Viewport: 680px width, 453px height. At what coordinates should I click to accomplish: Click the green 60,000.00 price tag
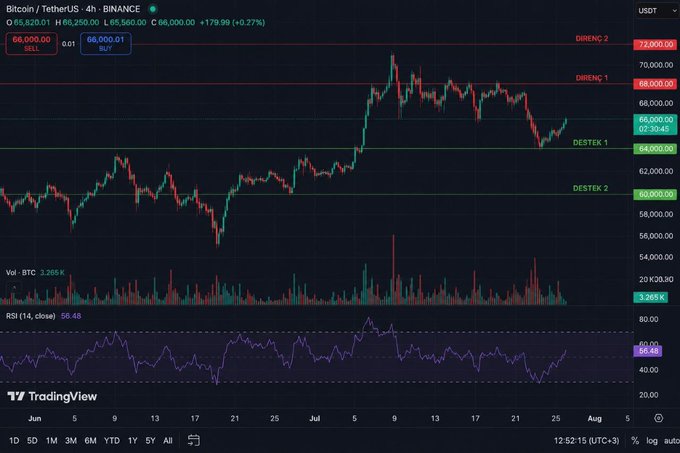click(655, 194)
